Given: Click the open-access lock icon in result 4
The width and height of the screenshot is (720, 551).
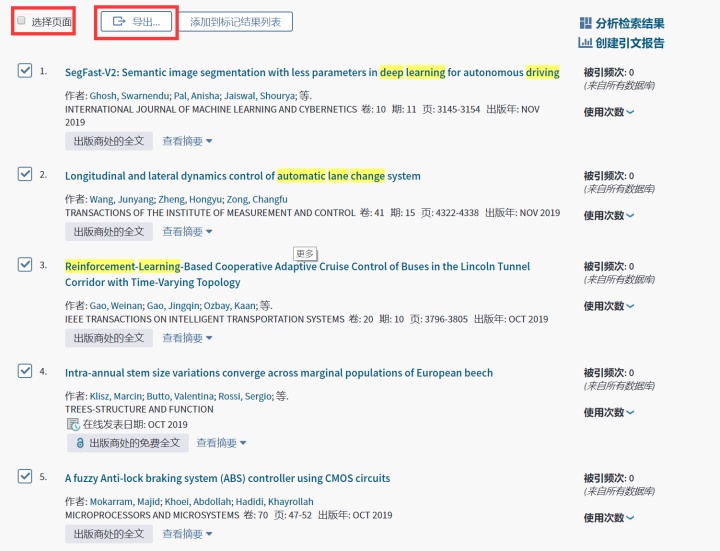Looking at the screenshot, I should [80, 443].
